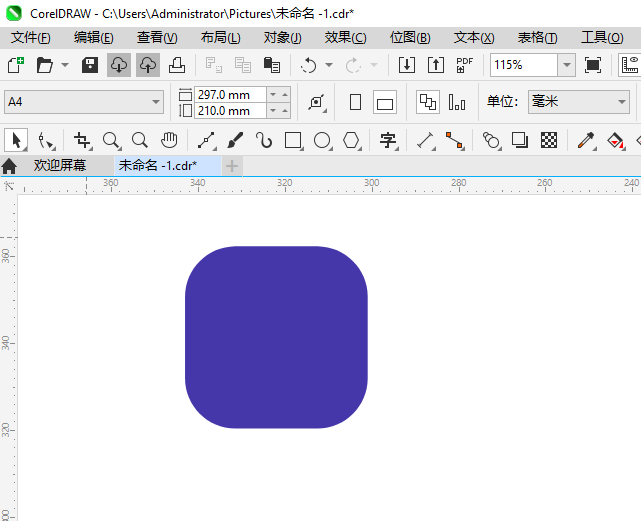Select the Text tool
641x521 pixels.
pos(388,140)
